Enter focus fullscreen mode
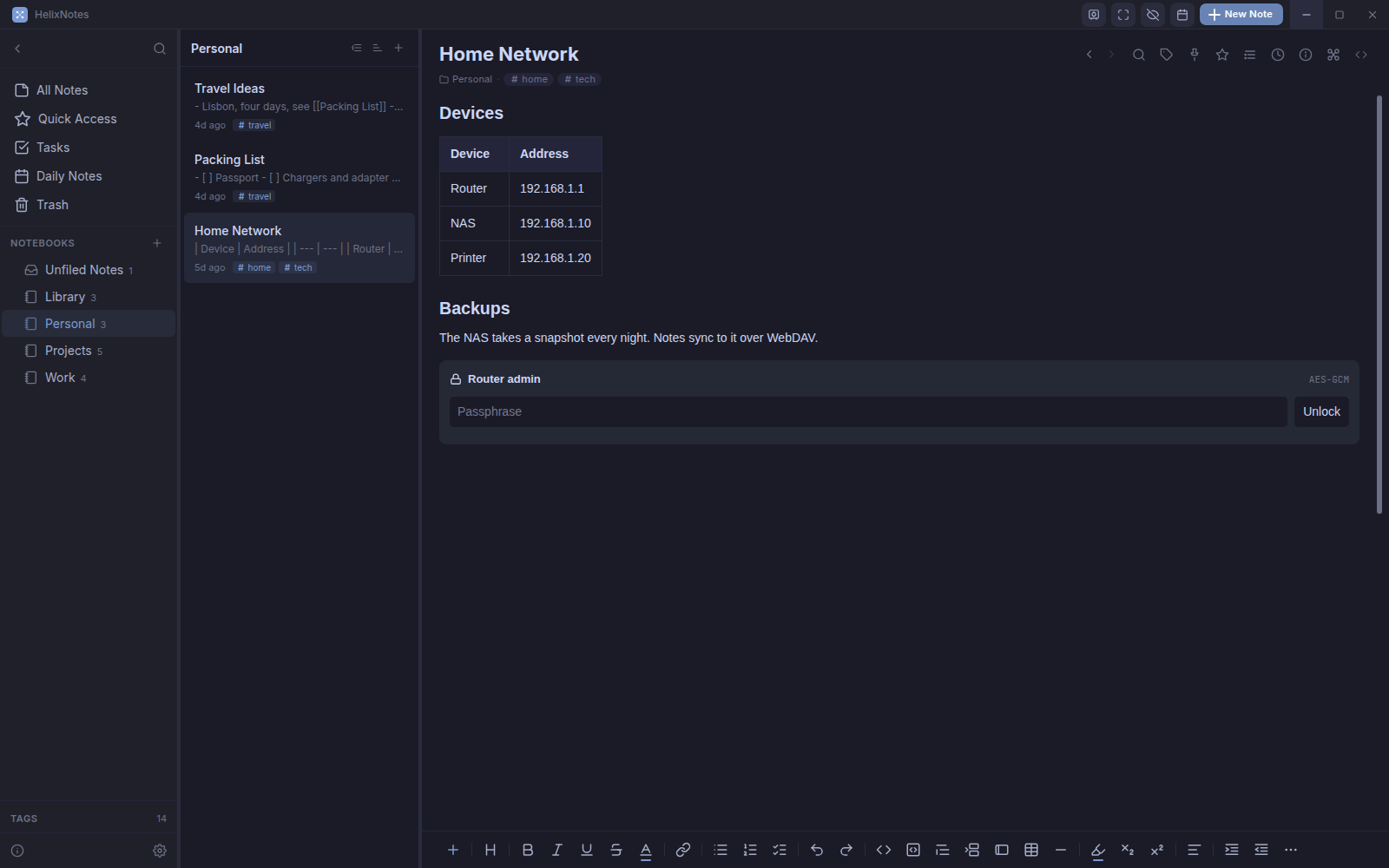The width and height of the screenshot is (1389, 868). pos(1123,15)
